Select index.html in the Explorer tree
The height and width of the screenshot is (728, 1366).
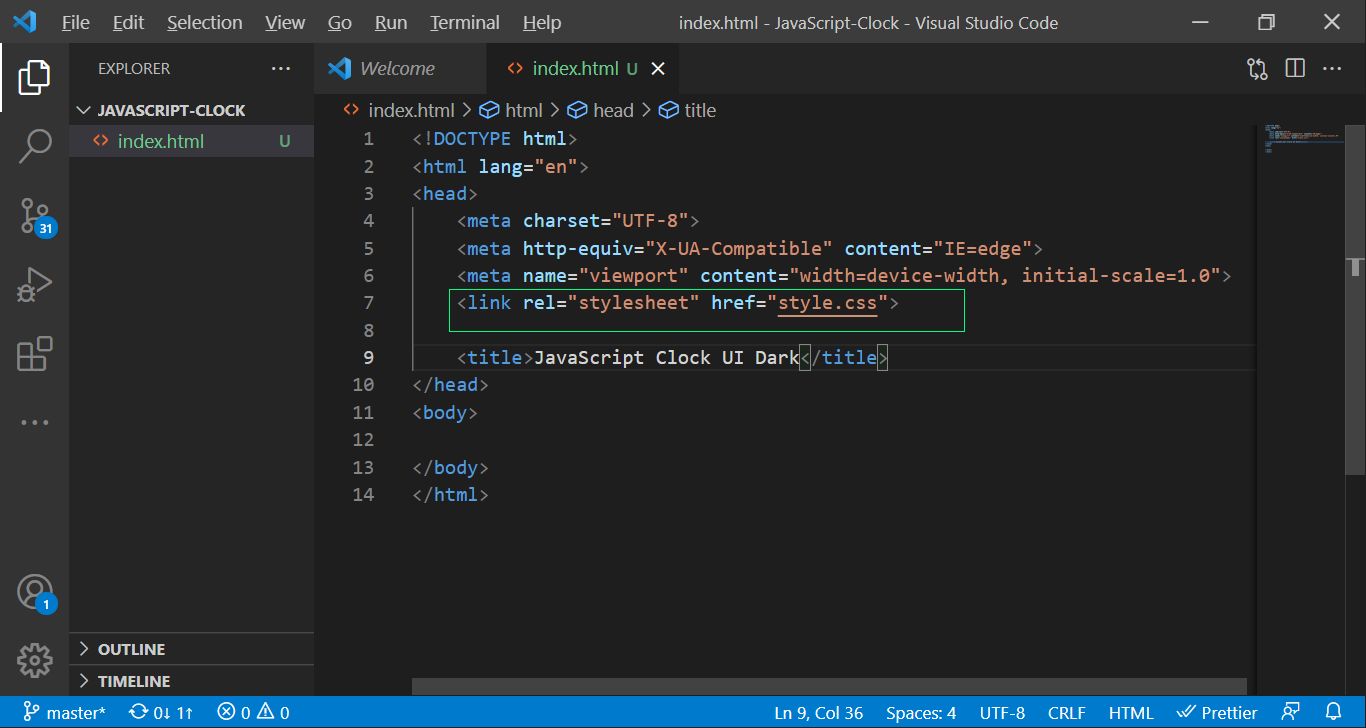192,141
